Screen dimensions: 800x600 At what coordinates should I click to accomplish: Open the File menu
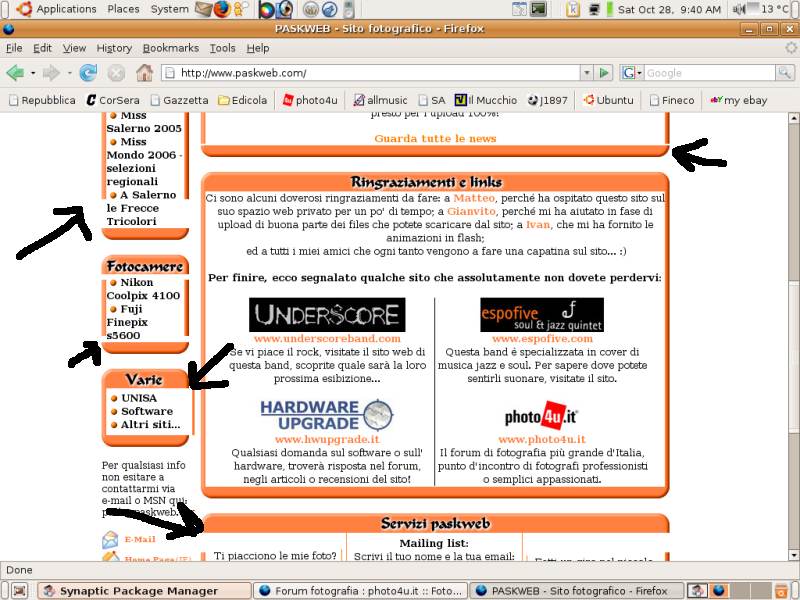(x=14, y=48)
